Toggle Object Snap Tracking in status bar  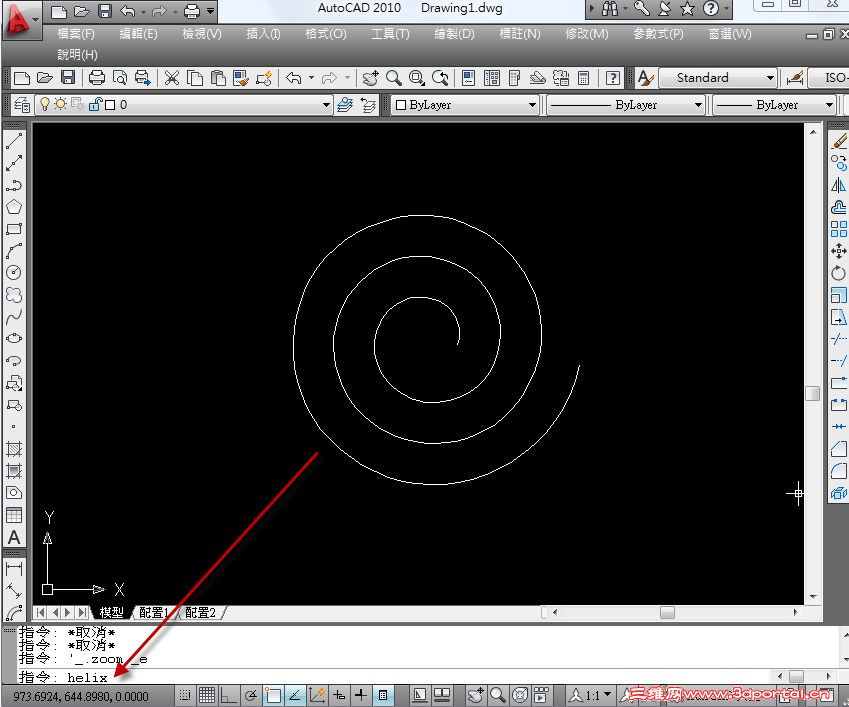point(295,695)
